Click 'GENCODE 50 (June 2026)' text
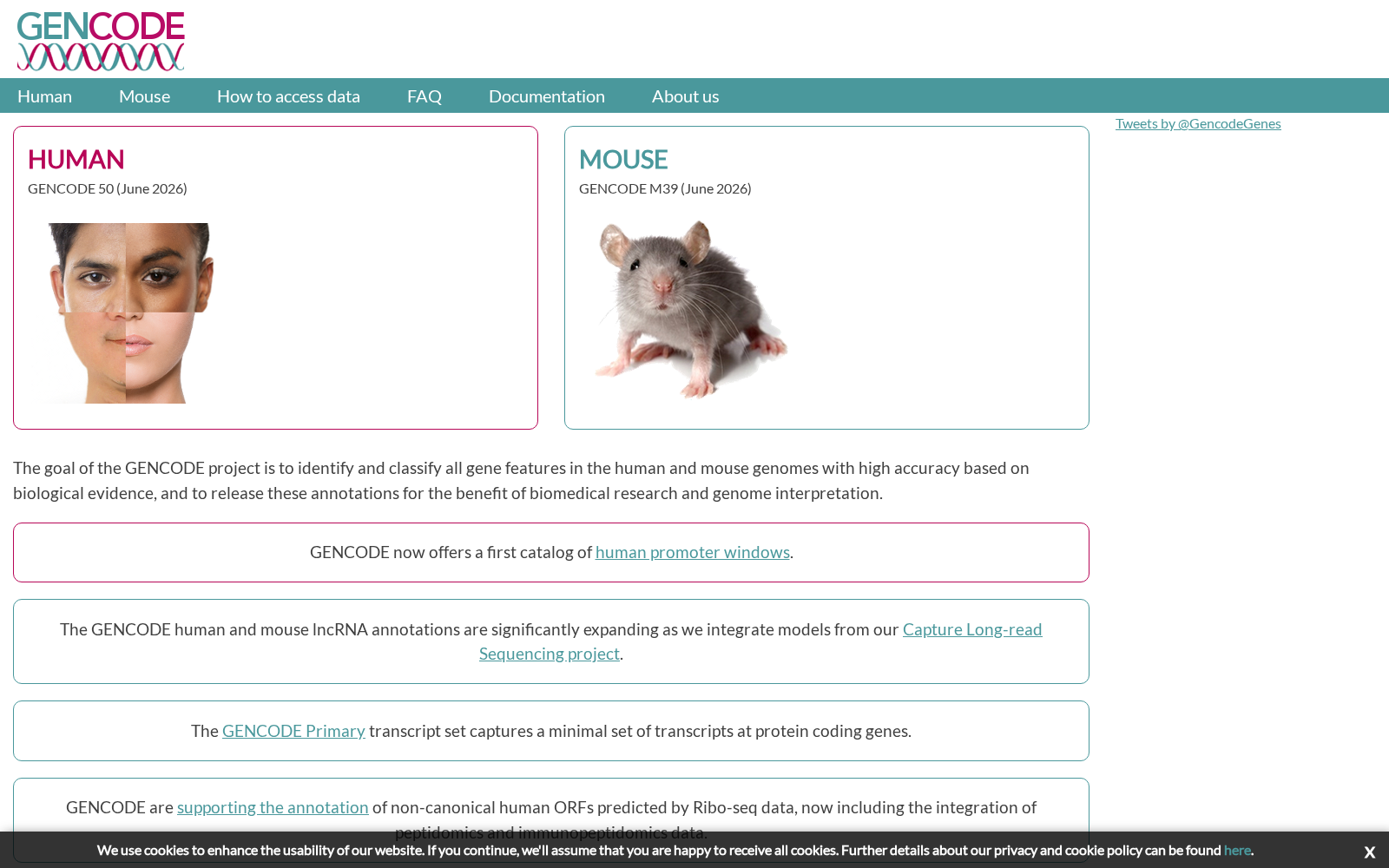The height and width of the screenshot is (868, 1389). click(108, 188)
